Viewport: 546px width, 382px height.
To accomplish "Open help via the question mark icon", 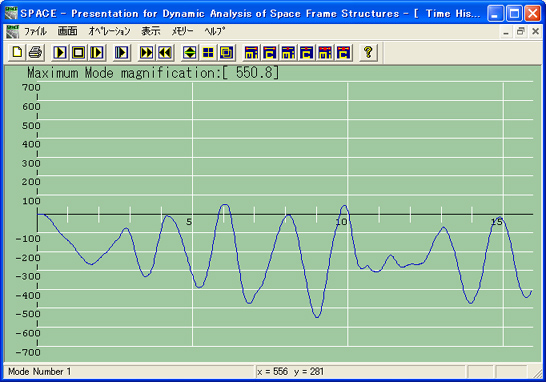I will click(x=368, y=53).
